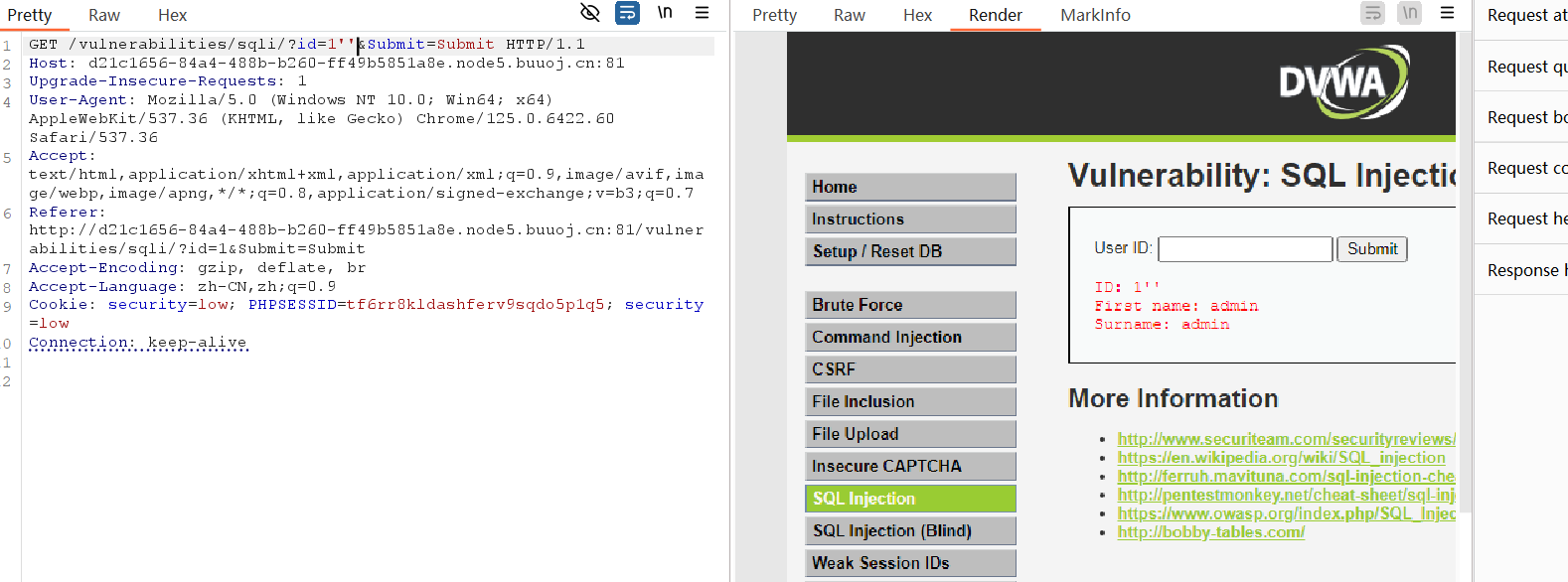Screen dimensions: 1568x582
Task: Click the Referer header name
Action: [67, 213]
